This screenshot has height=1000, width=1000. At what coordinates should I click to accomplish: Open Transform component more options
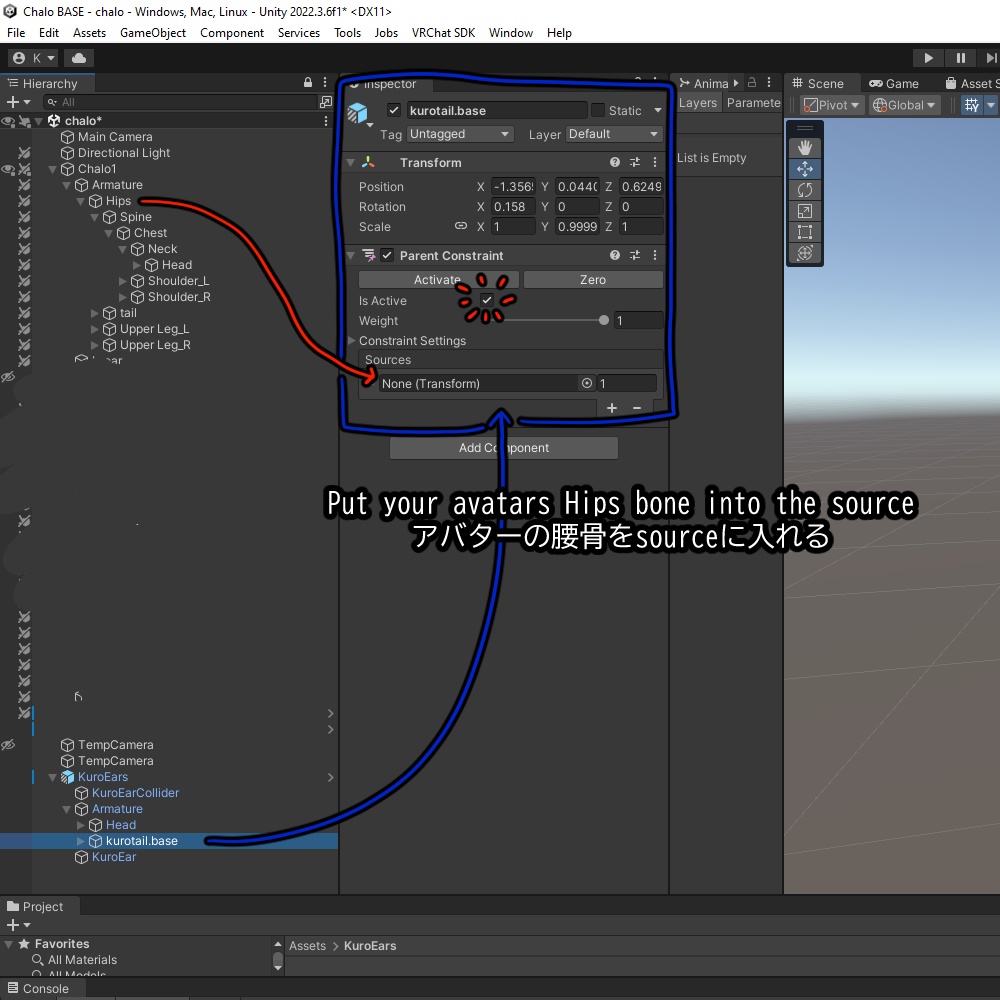[x=655, y=162]
